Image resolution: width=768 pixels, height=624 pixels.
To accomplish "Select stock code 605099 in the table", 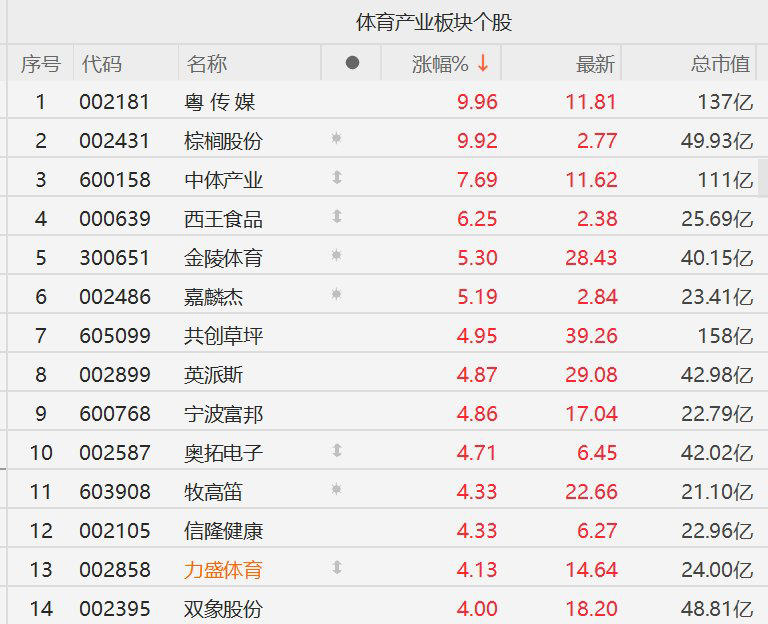I will [x=115, y=336].
